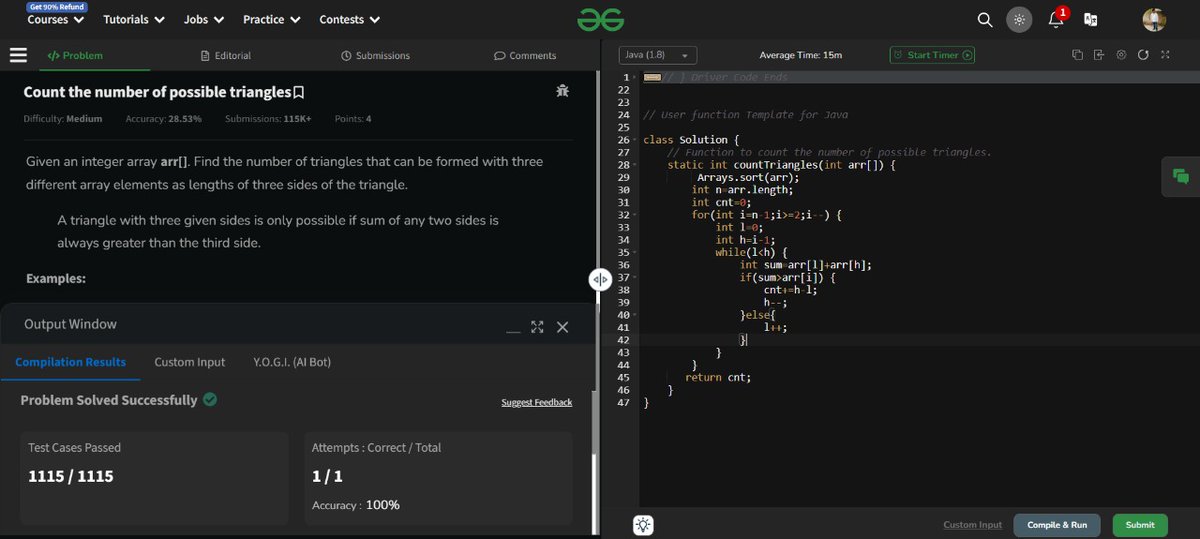Report a bug with the beetle icon

(563, 91)
